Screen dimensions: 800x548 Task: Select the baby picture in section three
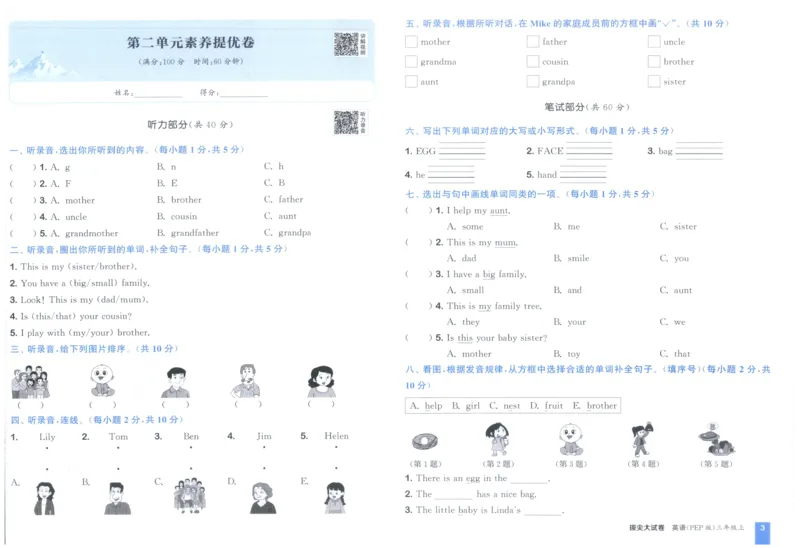coord(102,381)
